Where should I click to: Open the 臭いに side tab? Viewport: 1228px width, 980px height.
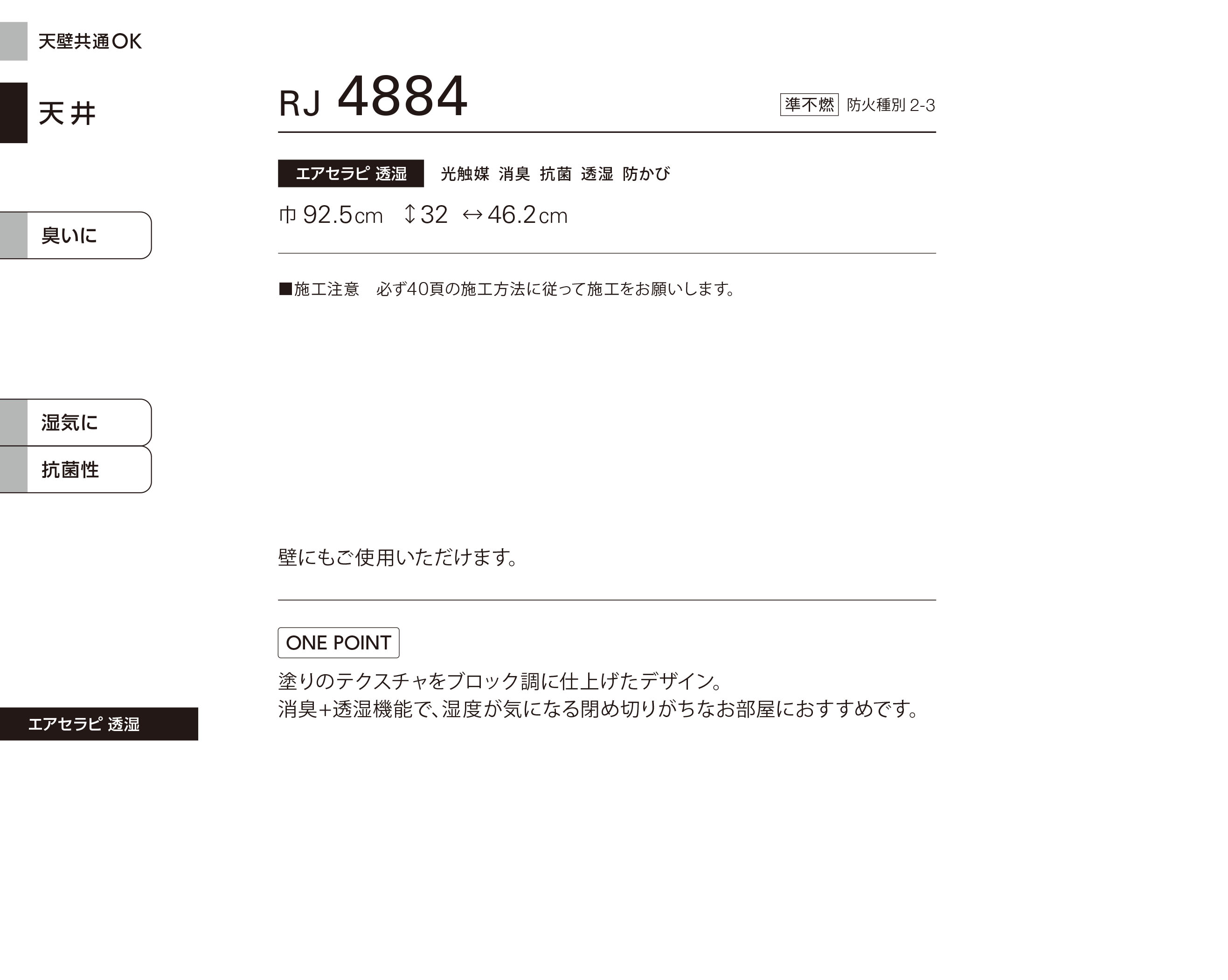click(x=76, y=235)
